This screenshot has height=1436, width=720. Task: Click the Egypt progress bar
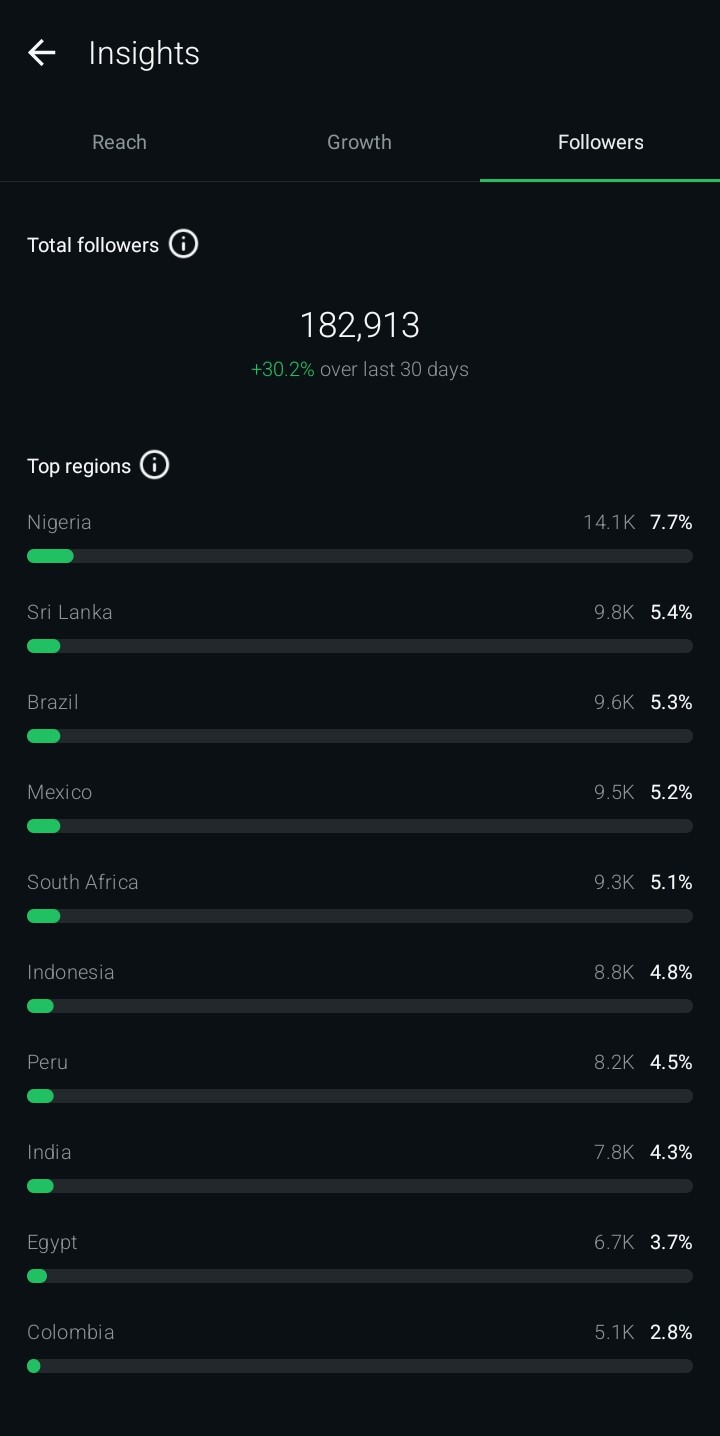pos(360,1276)
